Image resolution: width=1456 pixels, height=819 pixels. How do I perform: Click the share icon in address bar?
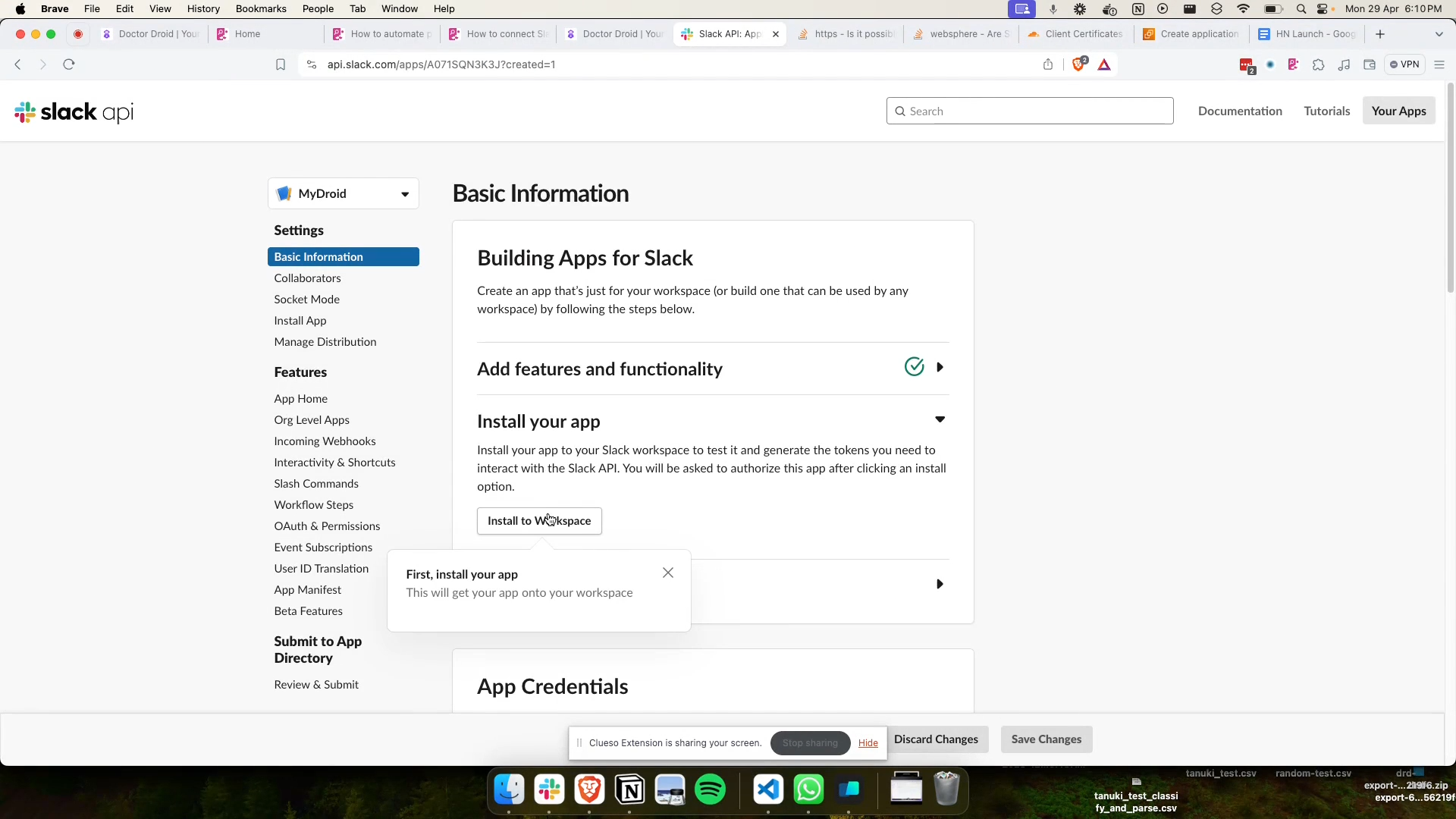(x=1048, y=64)
